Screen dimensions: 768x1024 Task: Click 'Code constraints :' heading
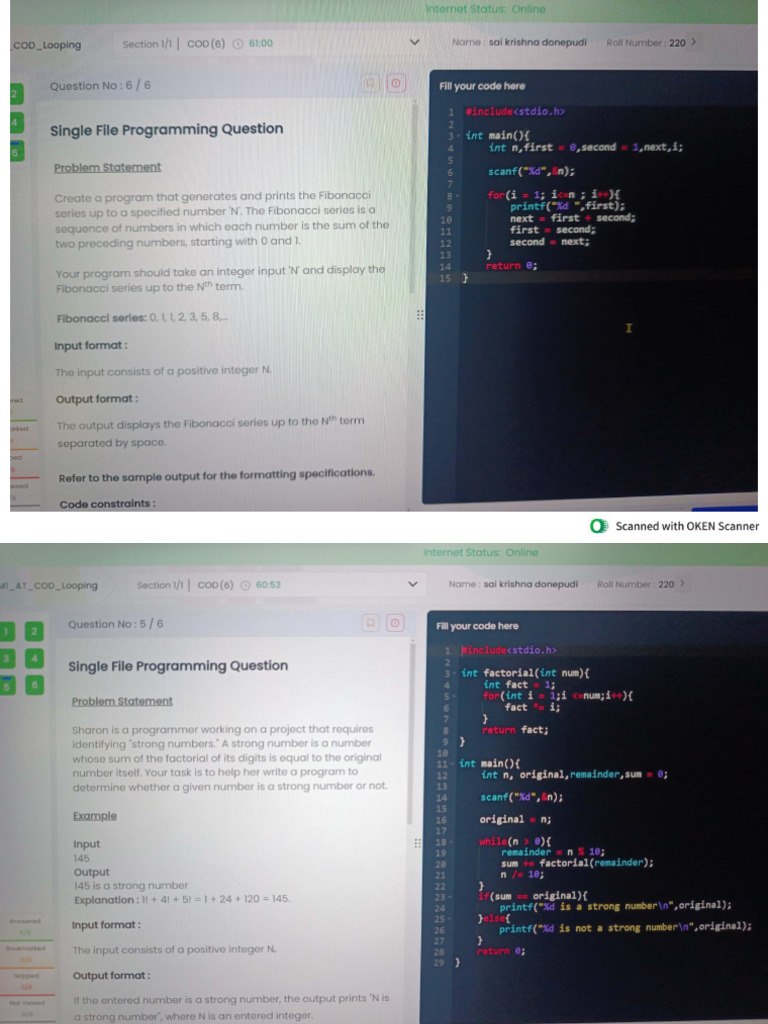coord(108,504)
